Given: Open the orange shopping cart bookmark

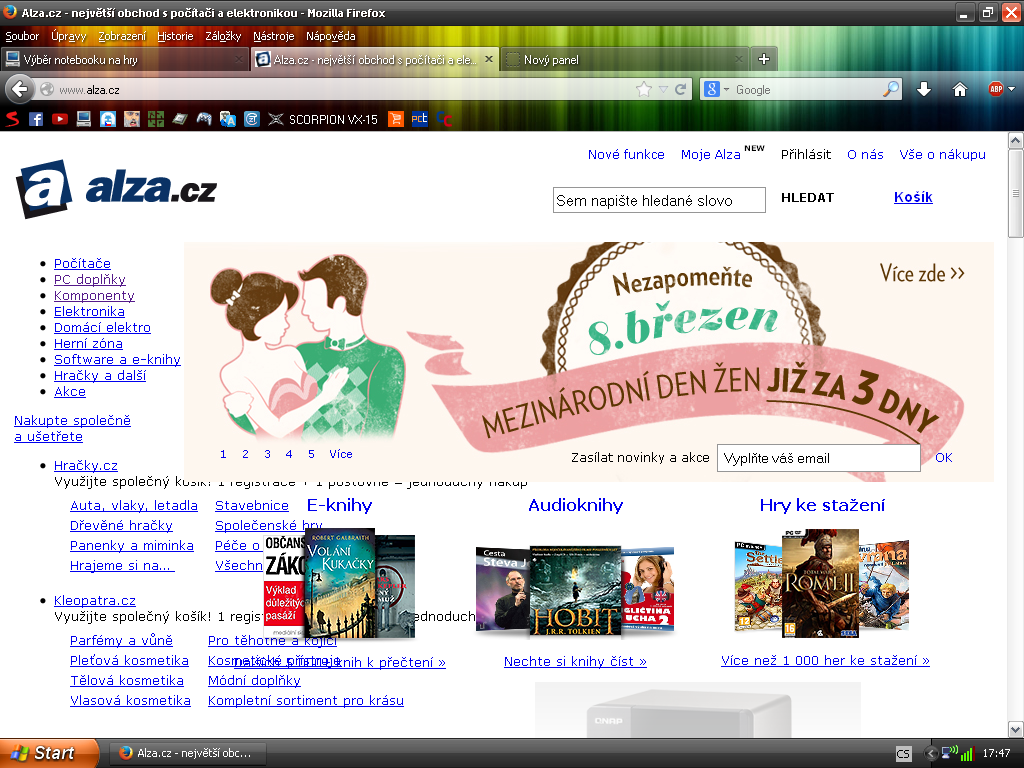Looking at the screenshot, I should tap(395, 119).
